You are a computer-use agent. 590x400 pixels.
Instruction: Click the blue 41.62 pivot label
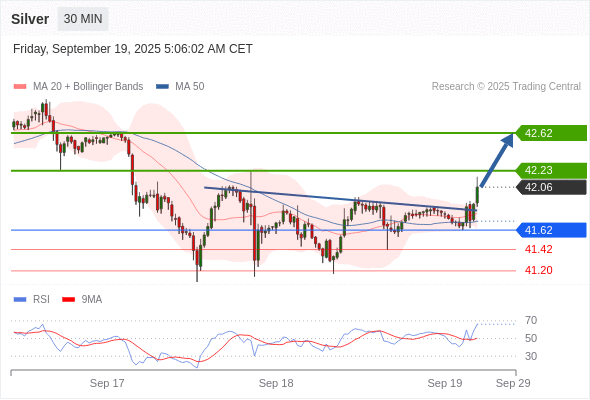pos(551,230)
